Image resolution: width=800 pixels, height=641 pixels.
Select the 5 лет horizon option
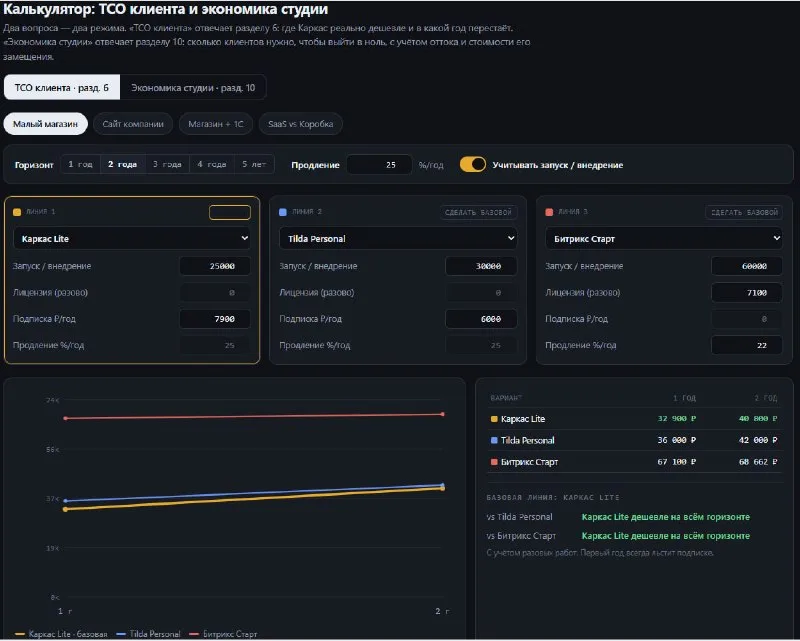point(254,164)
